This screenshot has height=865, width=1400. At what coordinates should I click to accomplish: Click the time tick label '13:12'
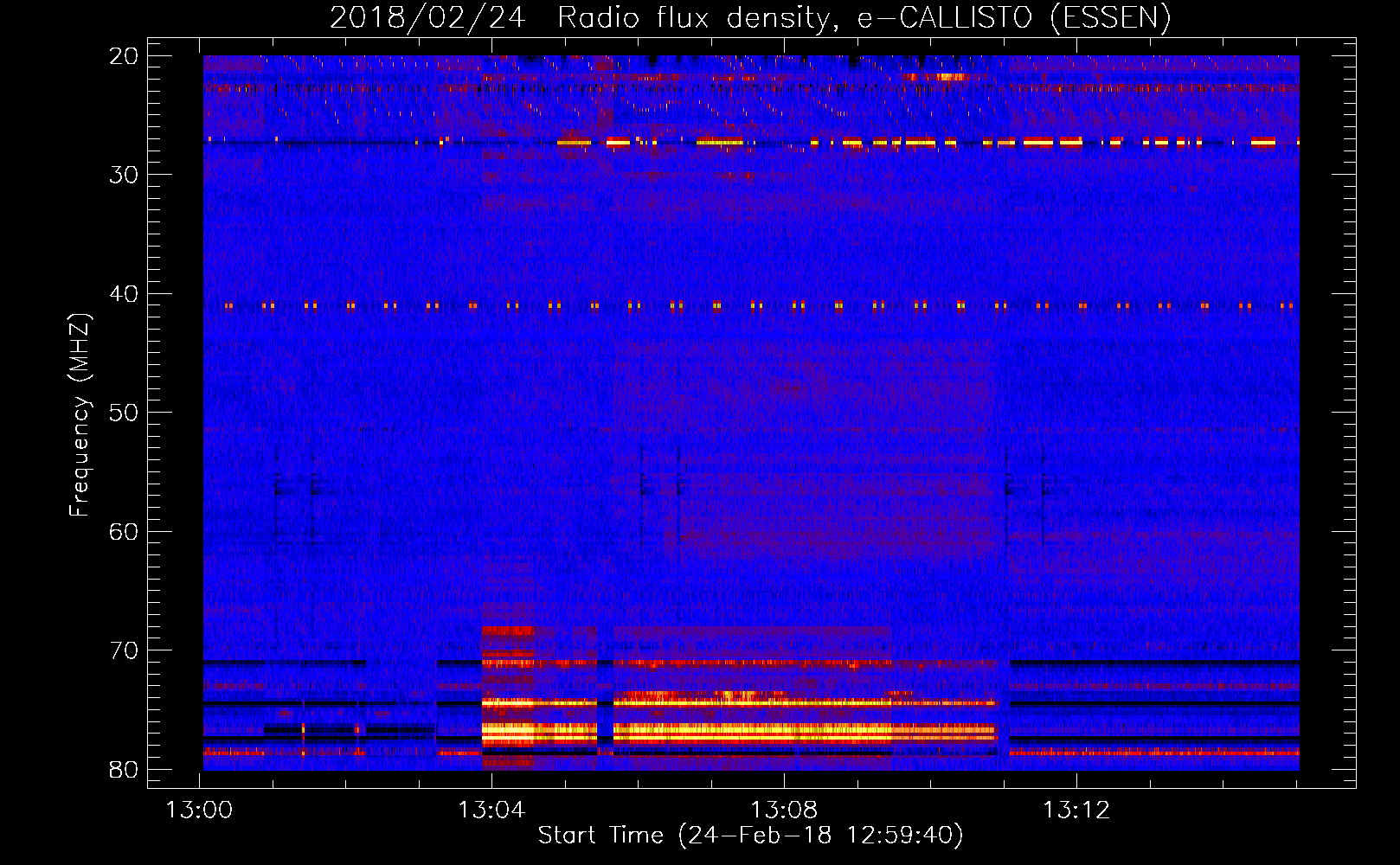(1076, 811)
